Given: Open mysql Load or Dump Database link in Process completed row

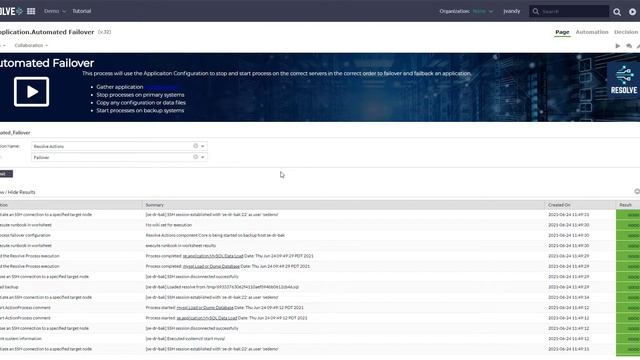Looking at the screenshot, I should click(211, 266).
